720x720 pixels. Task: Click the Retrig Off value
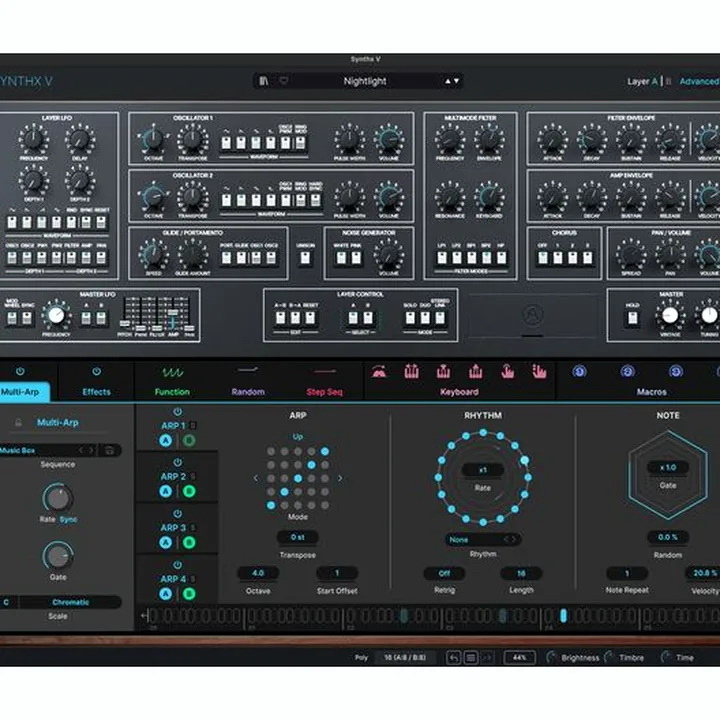(444, 573)
